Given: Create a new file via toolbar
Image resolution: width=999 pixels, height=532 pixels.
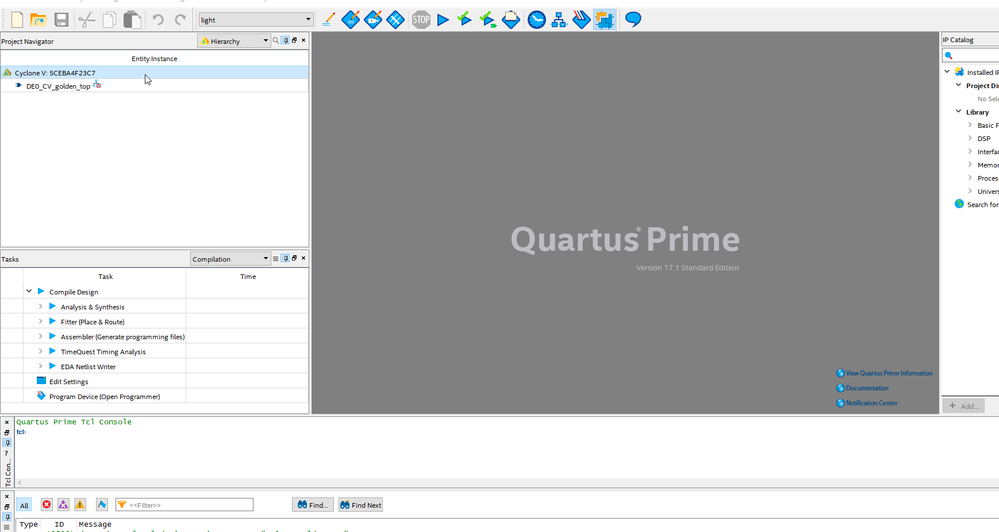Looking at the screenshot, I should pyautogui.click(x=17, y=20).
